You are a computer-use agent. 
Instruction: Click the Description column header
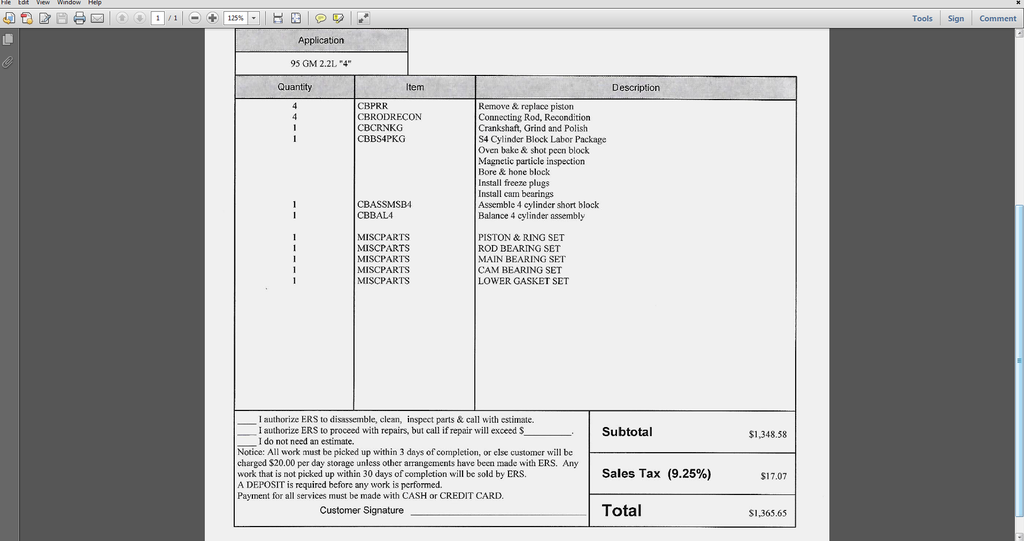[635, 88]
